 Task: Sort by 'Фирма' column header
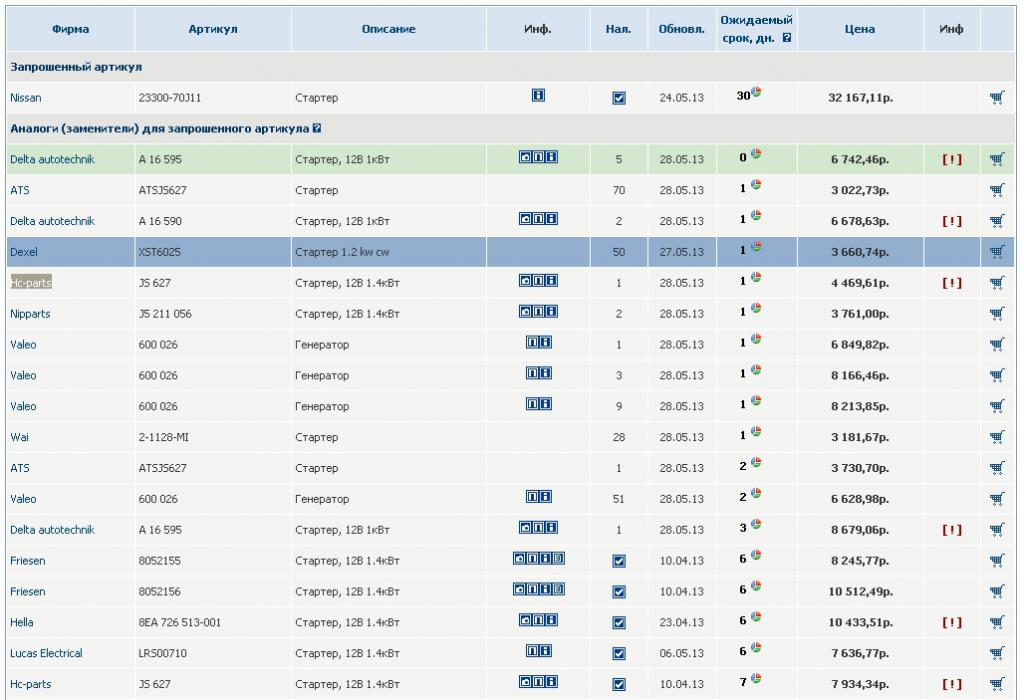[71, 29]
